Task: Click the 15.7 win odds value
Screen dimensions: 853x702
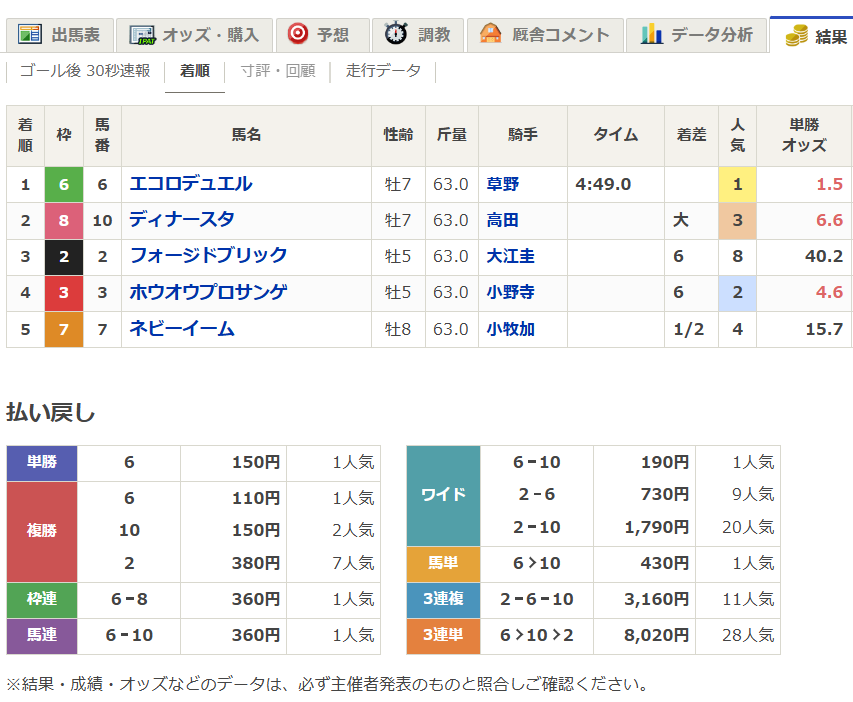Action: (824, 329)
